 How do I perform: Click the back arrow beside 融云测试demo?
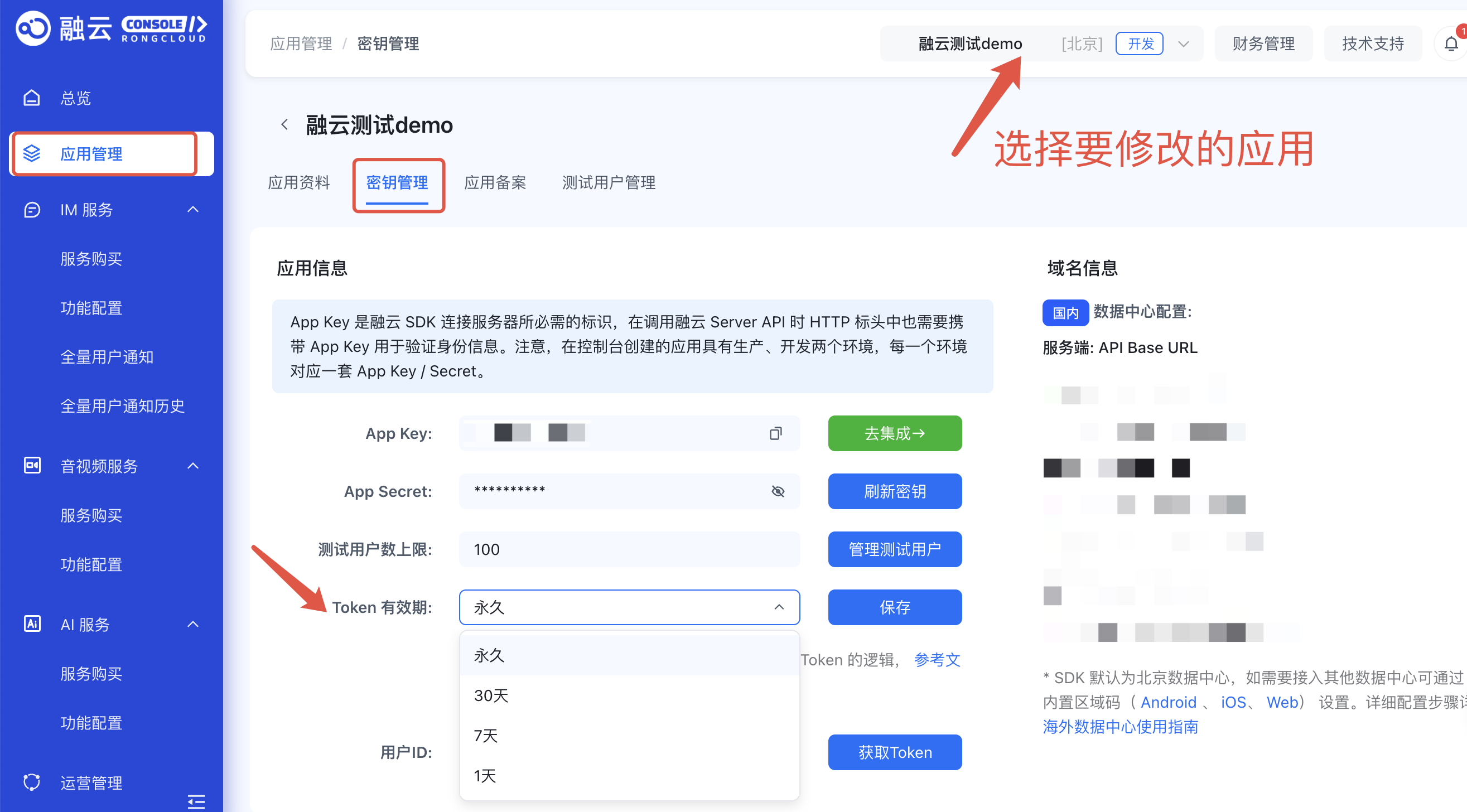[284, 125]
